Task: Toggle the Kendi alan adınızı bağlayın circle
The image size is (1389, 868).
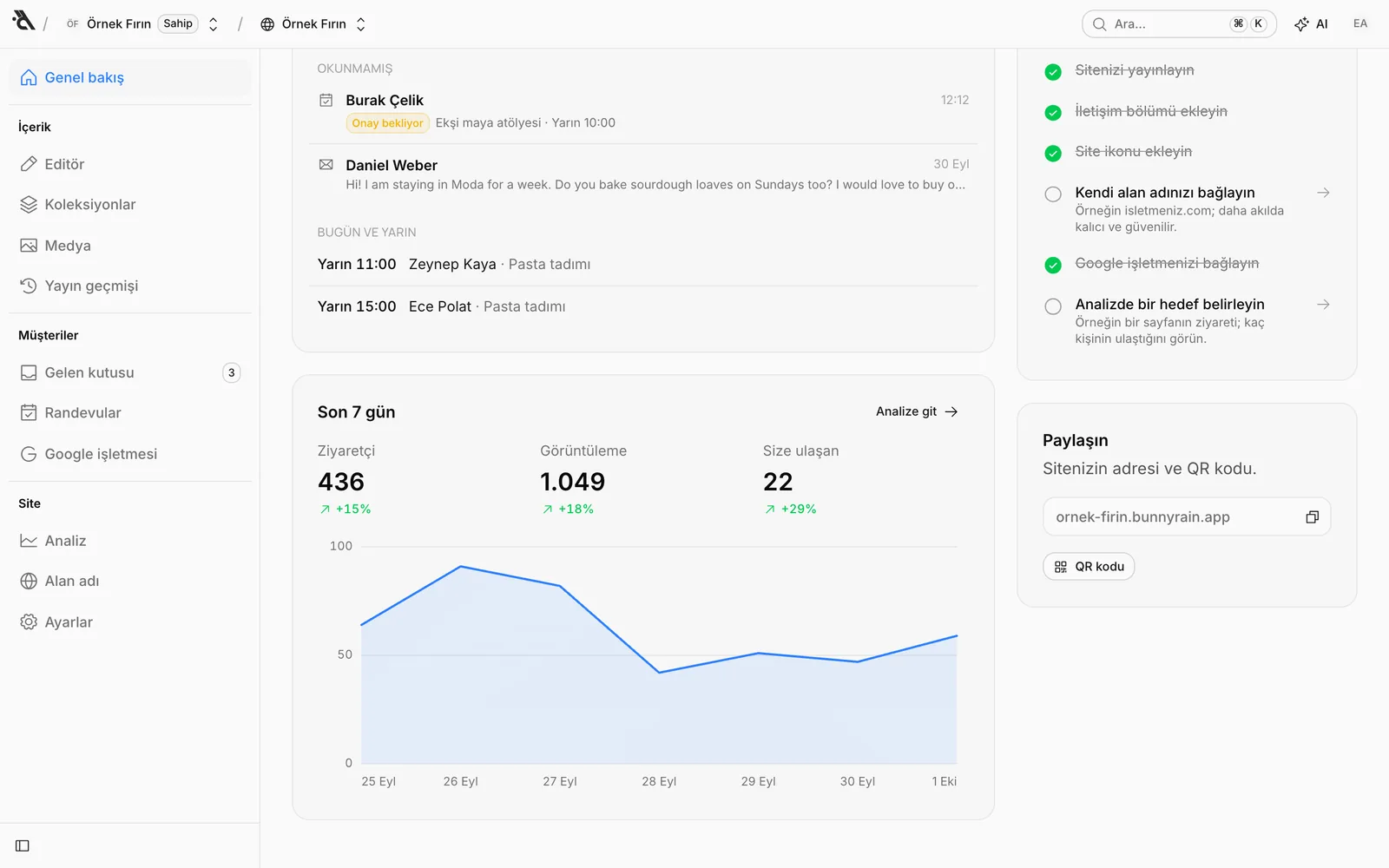Action: click(1053, 194)
